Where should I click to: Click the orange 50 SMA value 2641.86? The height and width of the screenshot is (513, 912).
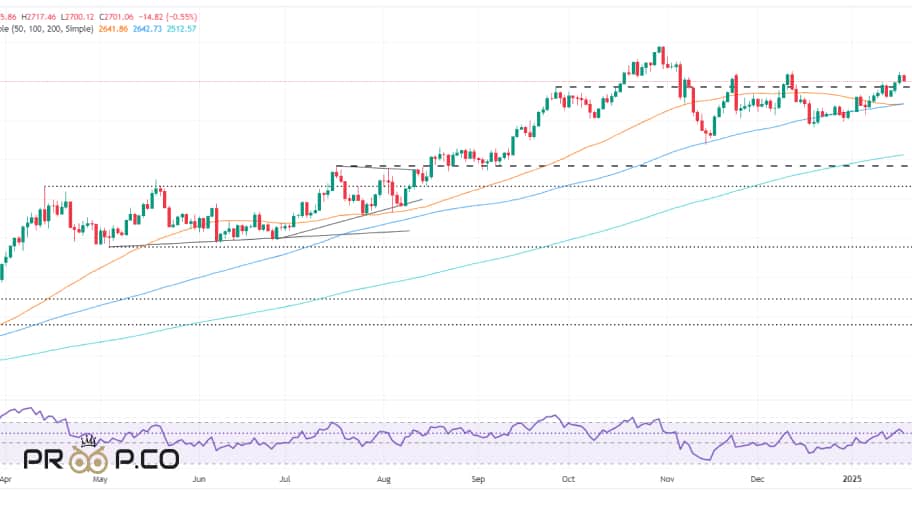[113, 28]
